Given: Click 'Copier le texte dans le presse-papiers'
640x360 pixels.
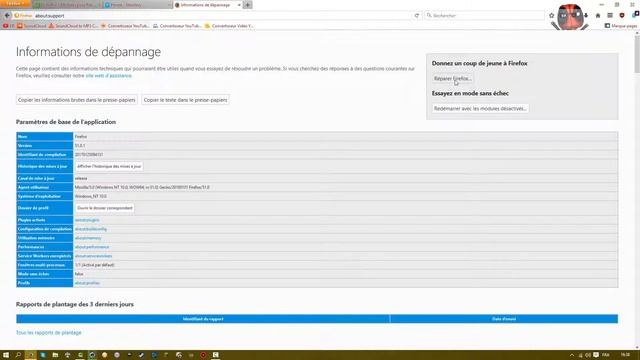Looking at the screenshot, I should click(x=185, y=100).
